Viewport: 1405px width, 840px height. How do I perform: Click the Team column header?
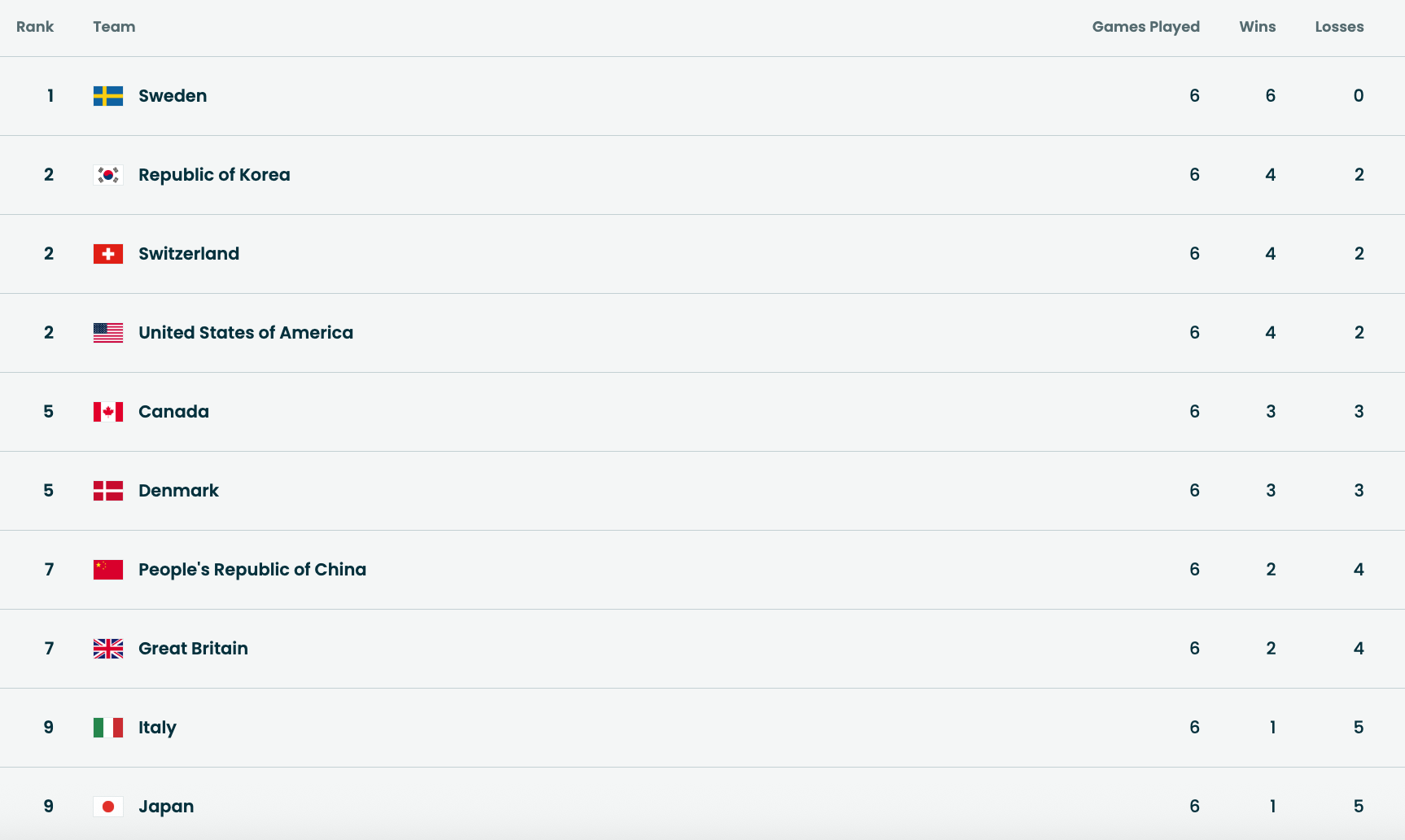(x=114, y=27)
